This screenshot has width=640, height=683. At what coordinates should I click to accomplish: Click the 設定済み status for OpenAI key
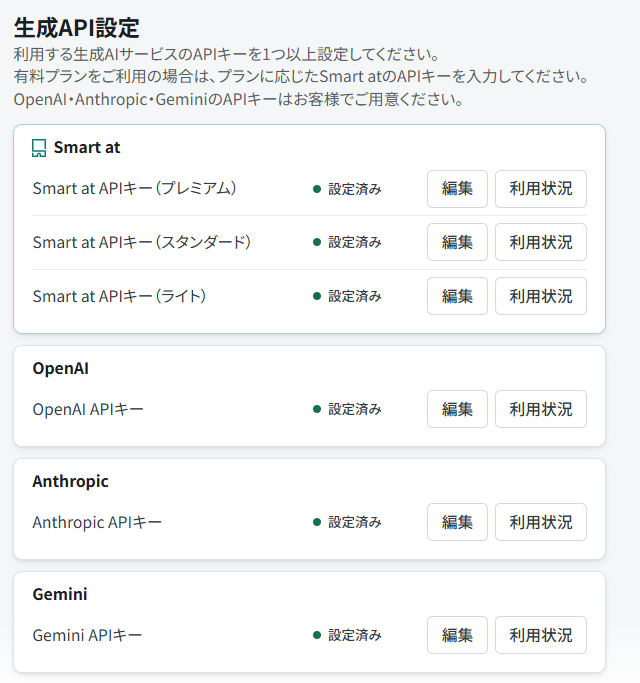(347, 409)
